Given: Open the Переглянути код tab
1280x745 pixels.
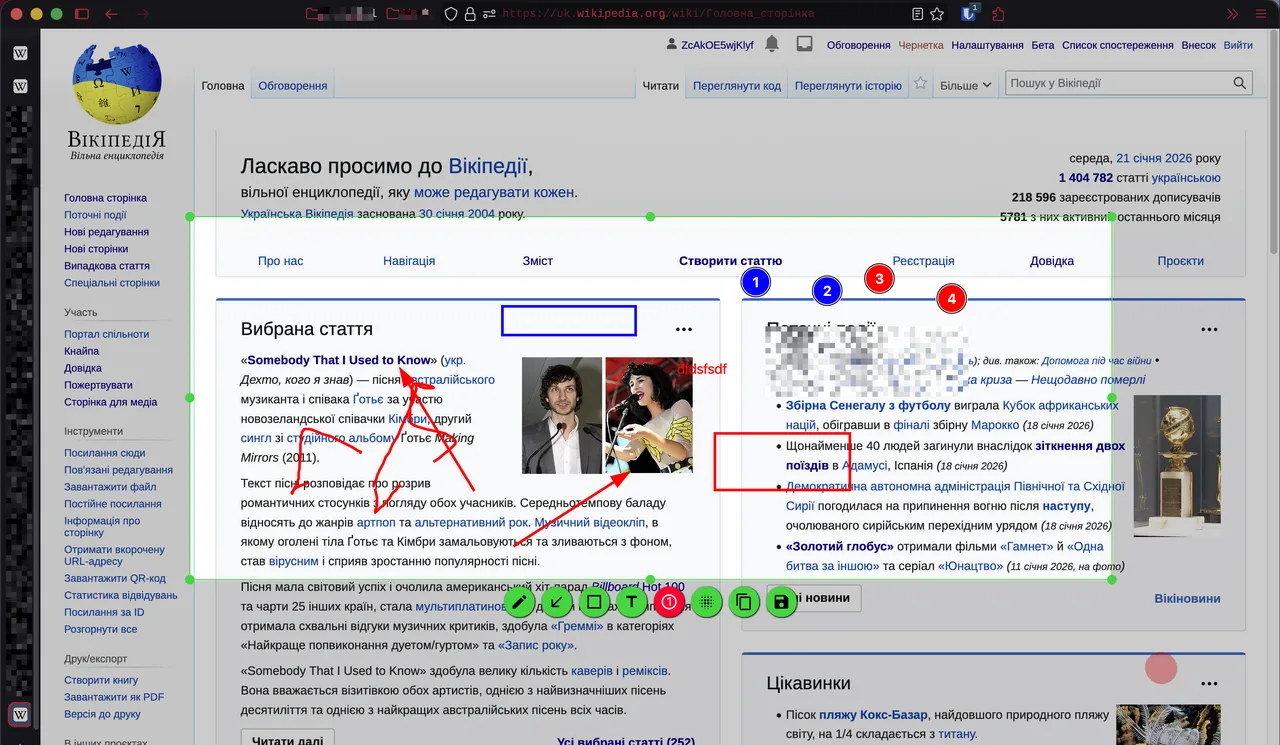Looking at the screenshot, I should (737, 86).
